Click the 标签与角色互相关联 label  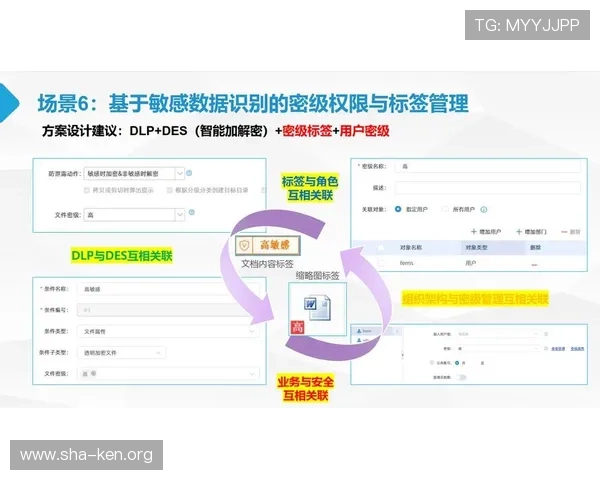pos(310,188)
